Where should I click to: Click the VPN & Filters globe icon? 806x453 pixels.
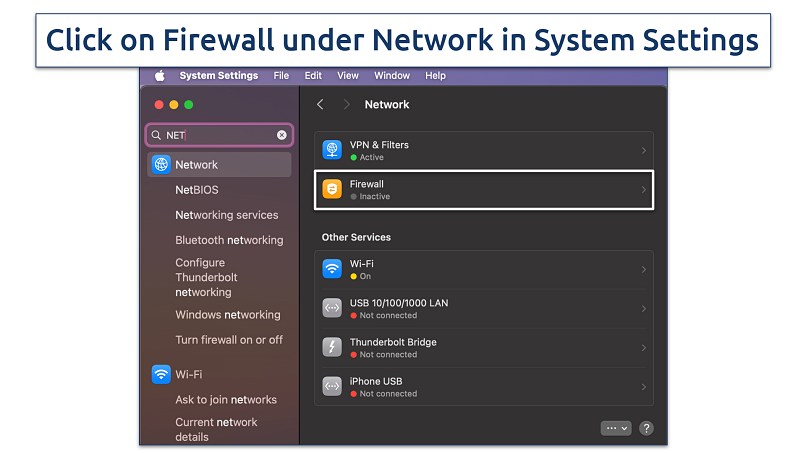332,151
